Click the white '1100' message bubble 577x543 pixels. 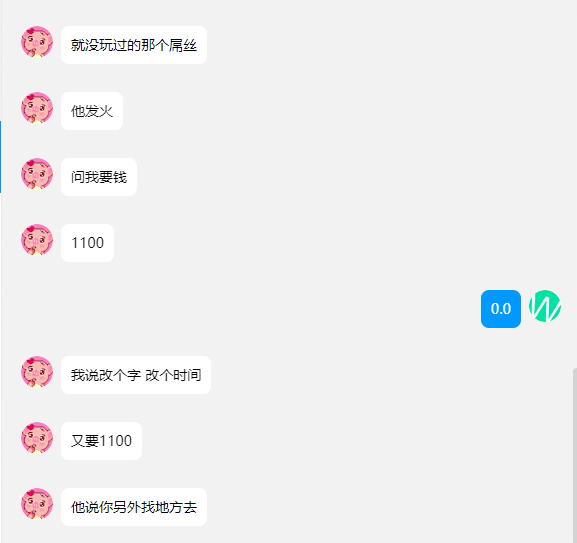coord(88,243)
